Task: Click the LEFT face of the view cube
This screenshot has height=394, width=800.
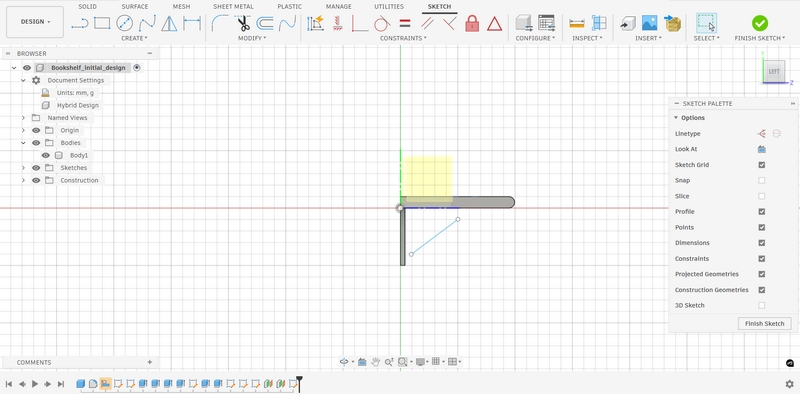Action: point(773,71)
